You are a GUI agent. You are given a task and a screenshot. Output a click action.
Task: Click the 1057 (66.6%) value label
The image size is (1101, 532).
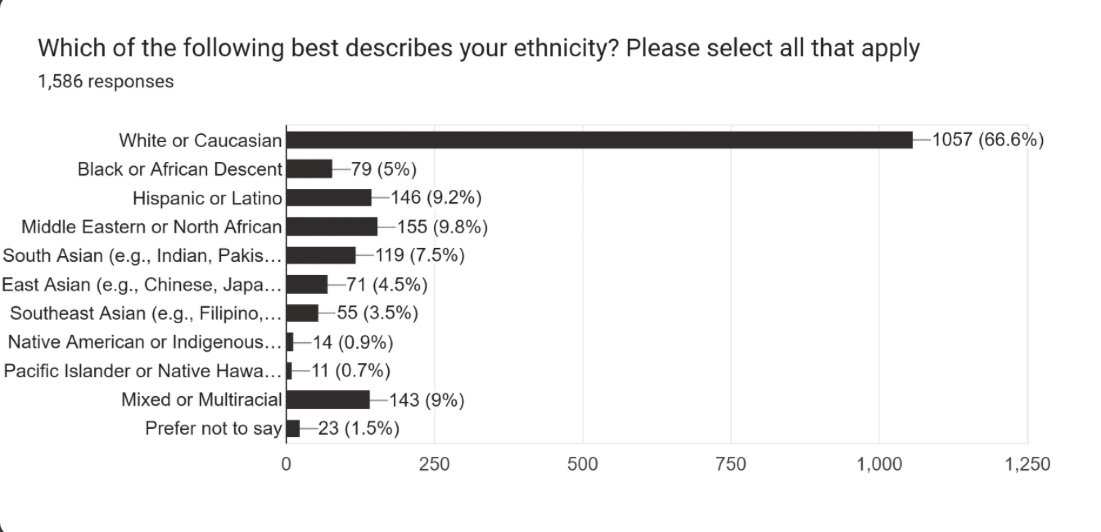coord(988,140)
